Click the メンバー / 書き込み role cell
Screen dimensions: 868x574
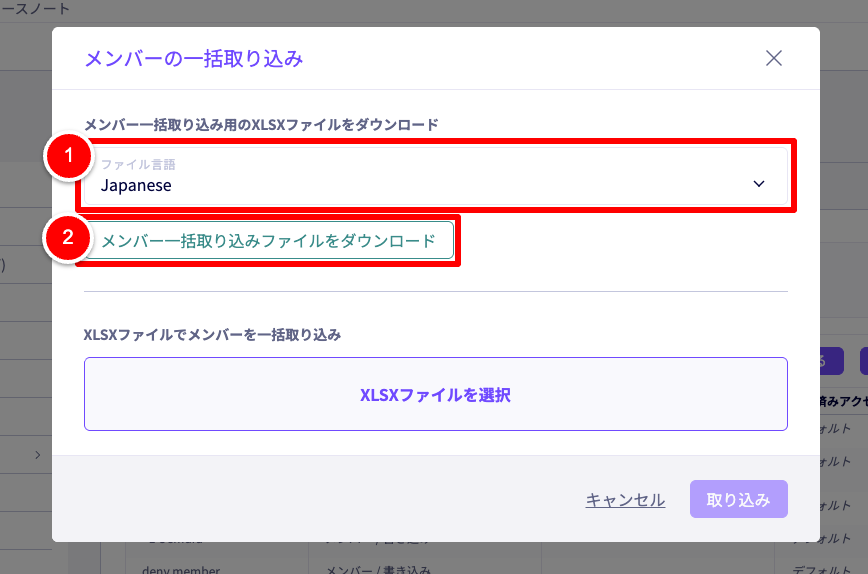tap(378, 570)
